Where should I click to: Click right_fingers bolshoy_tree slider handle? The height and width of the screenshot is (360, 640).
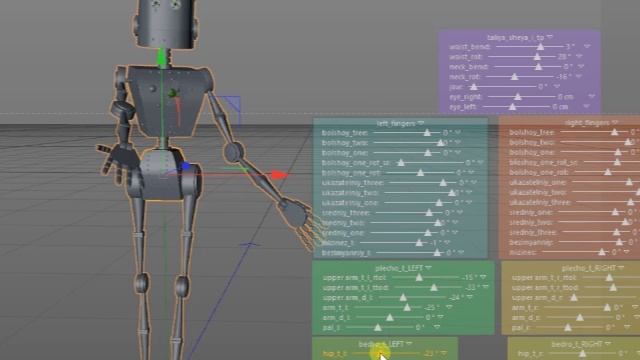click(614, 132)
